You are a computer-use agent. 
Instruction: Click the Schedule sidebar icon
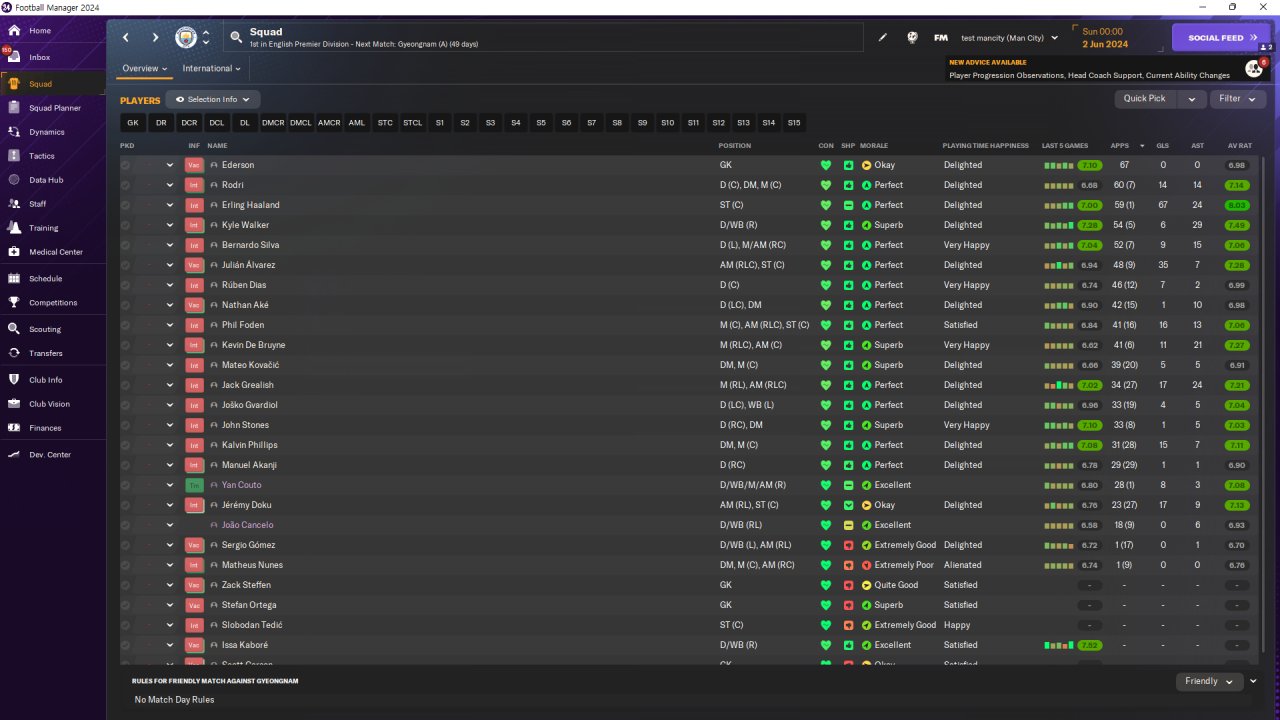pos(14,278)
